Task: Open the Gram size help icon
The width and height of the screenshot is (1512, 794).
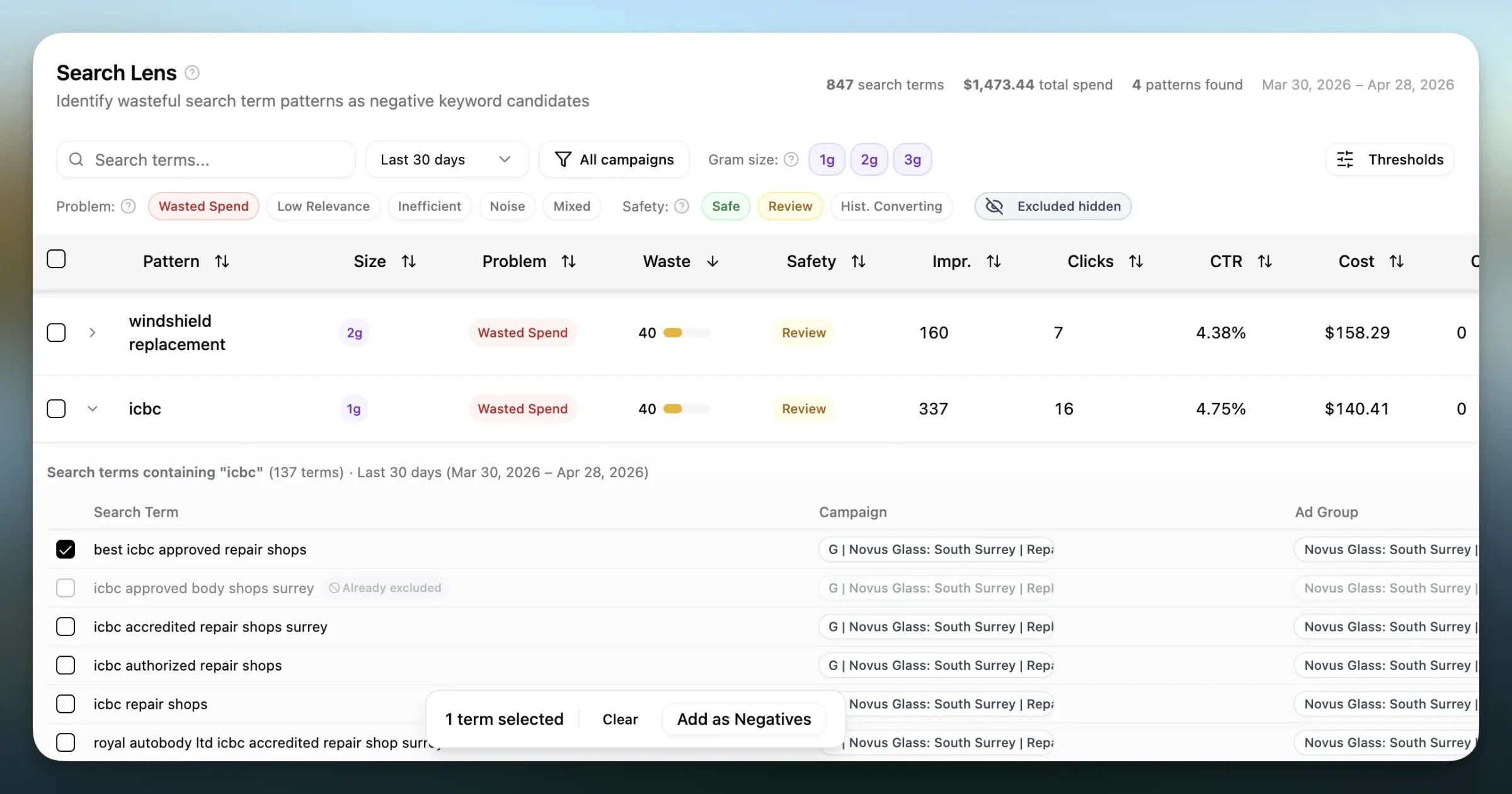Action: [791, 159]
